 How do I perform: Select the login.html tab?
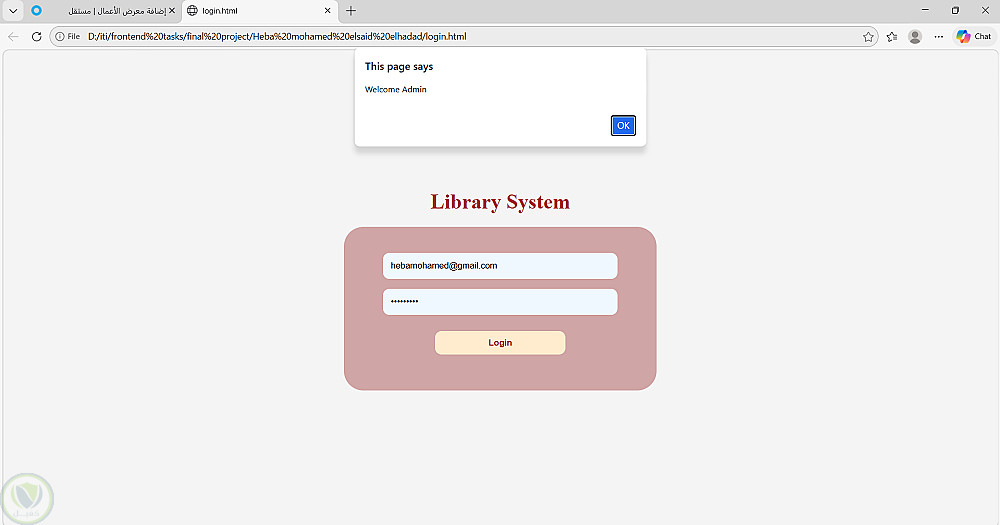[260, 11]
